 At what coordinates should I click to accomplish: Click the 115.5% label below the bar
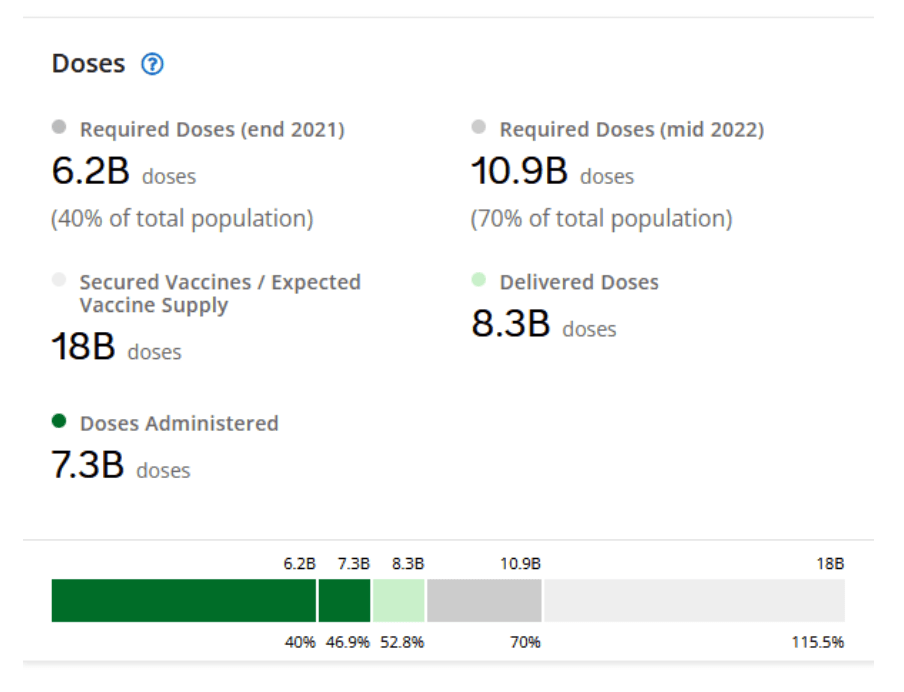point(817,642)
